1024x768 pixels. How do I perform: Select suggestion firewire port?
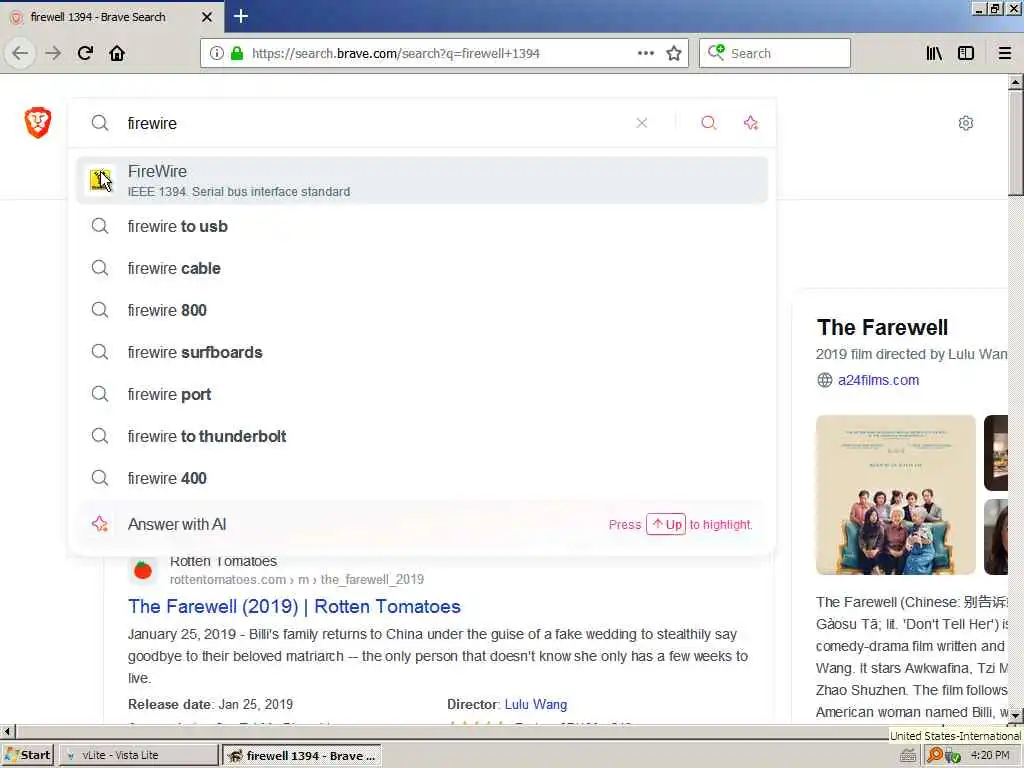(422, 394)
